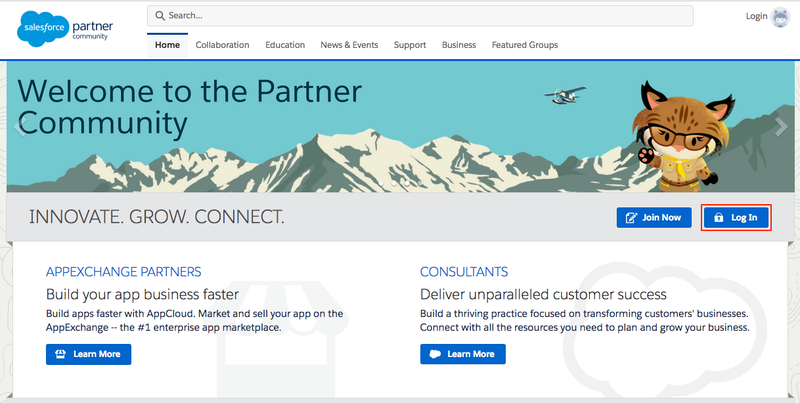Open the News & Events menu
Screen dimensions: 800x403
[349, 45]
